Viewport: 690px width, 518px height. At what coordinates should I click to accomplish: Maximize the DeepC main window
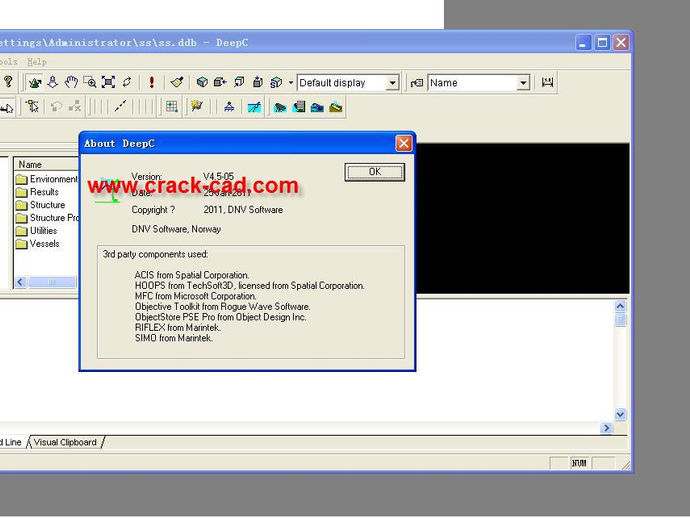coord(602,43)
